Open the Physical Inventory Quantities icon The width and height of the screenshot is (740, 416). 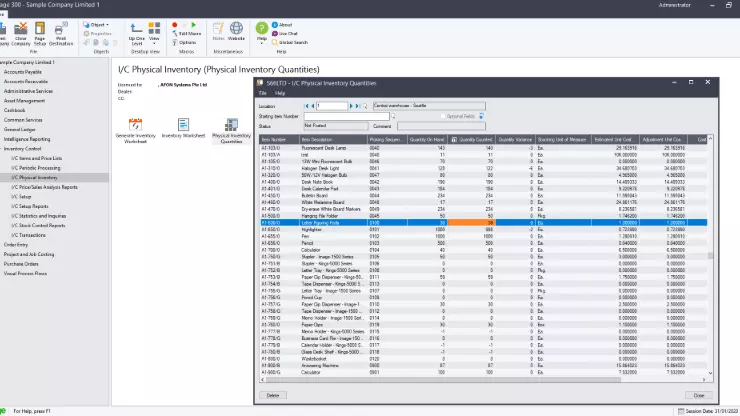(x=231, y=130)
